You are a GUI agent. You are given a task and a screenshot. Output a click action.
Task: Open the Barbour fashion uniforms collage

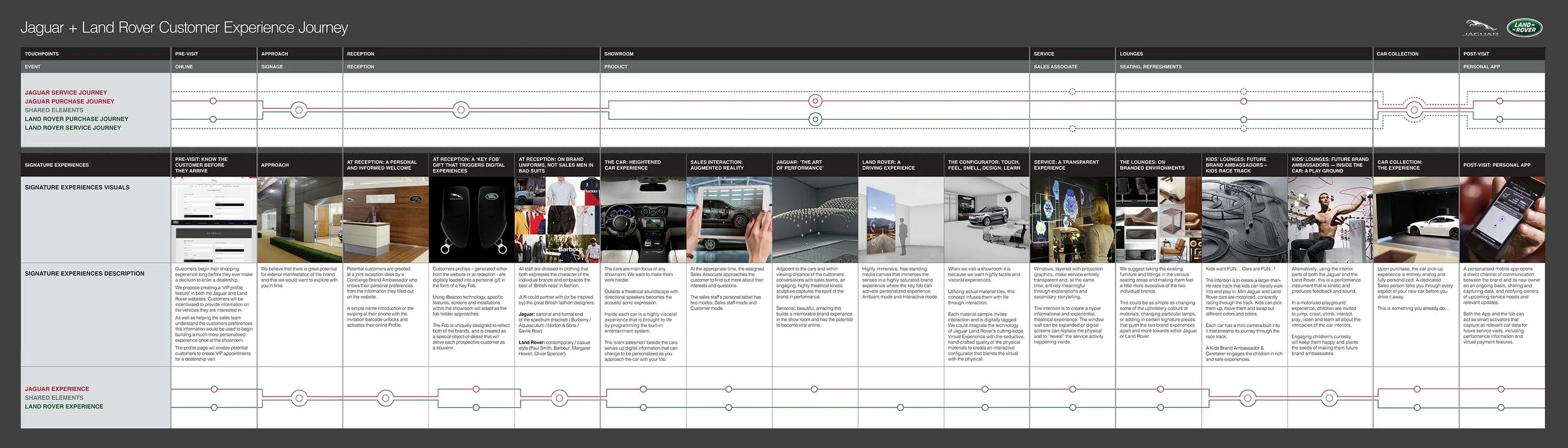[x=558, y=220]
